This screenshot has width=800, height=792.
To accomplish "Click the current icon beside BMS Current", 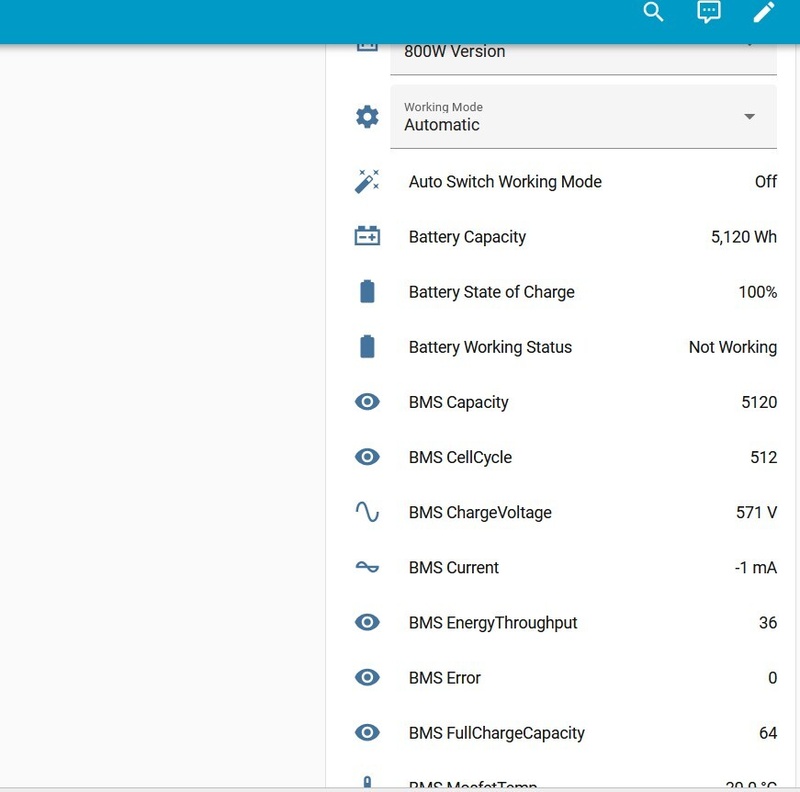I will coord(367,567).
